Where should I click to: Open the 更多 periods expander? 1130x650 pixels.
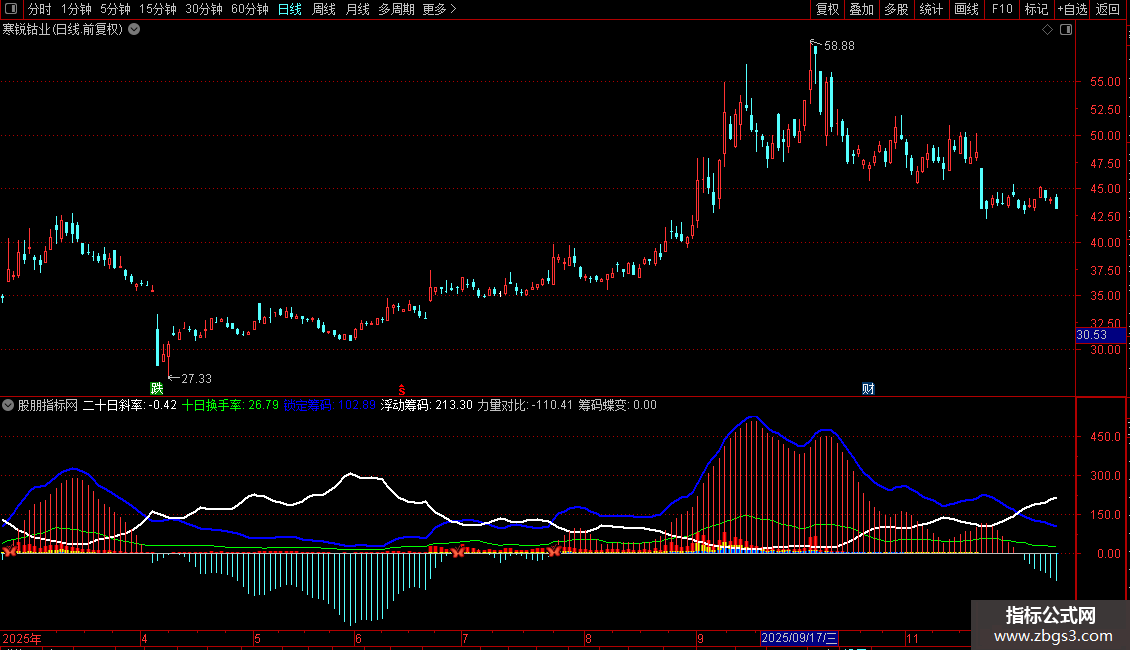click(x=439, y=10)
